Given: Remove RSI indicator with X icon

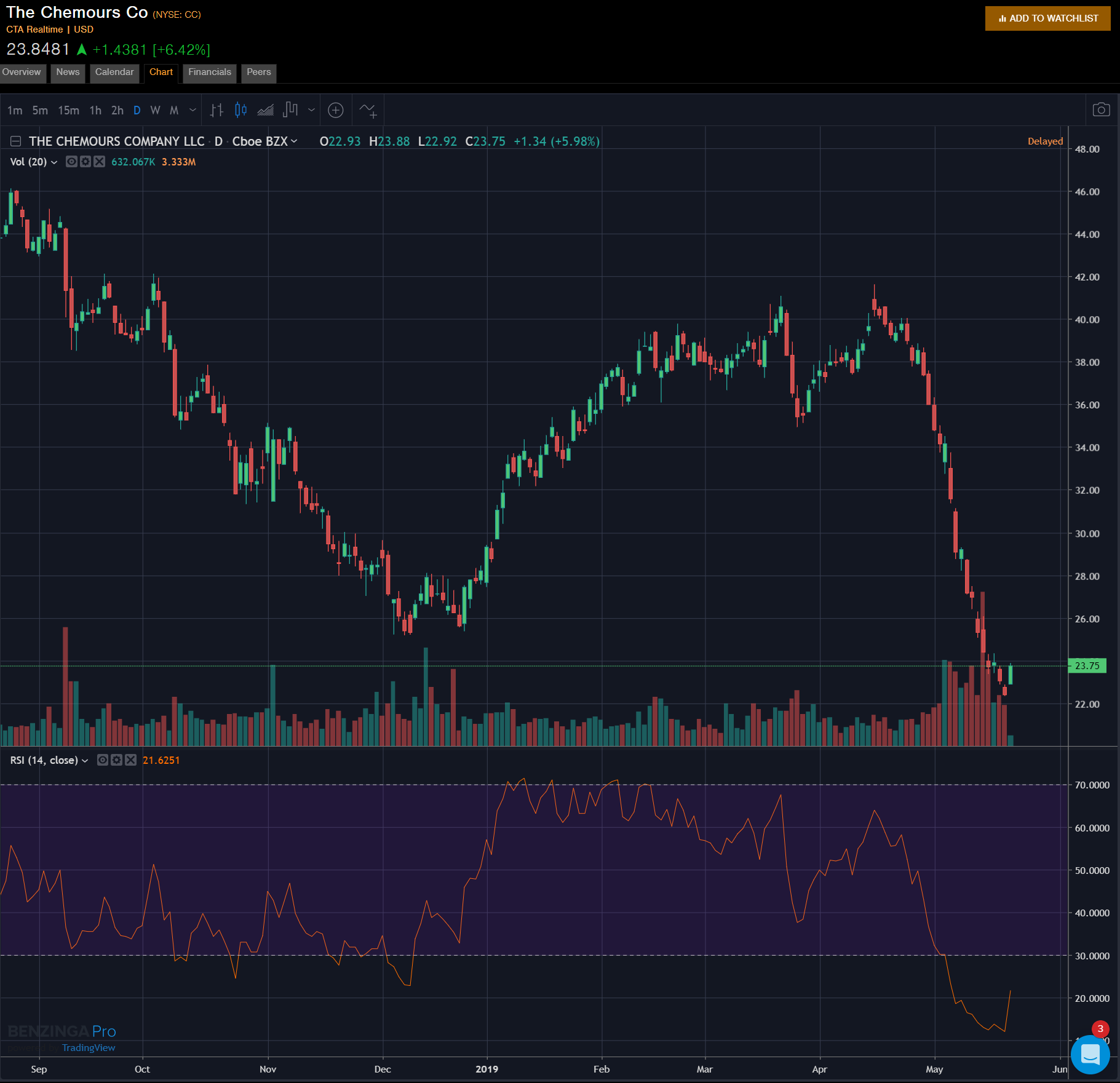Looking at the screenshot, I should 130,760.
